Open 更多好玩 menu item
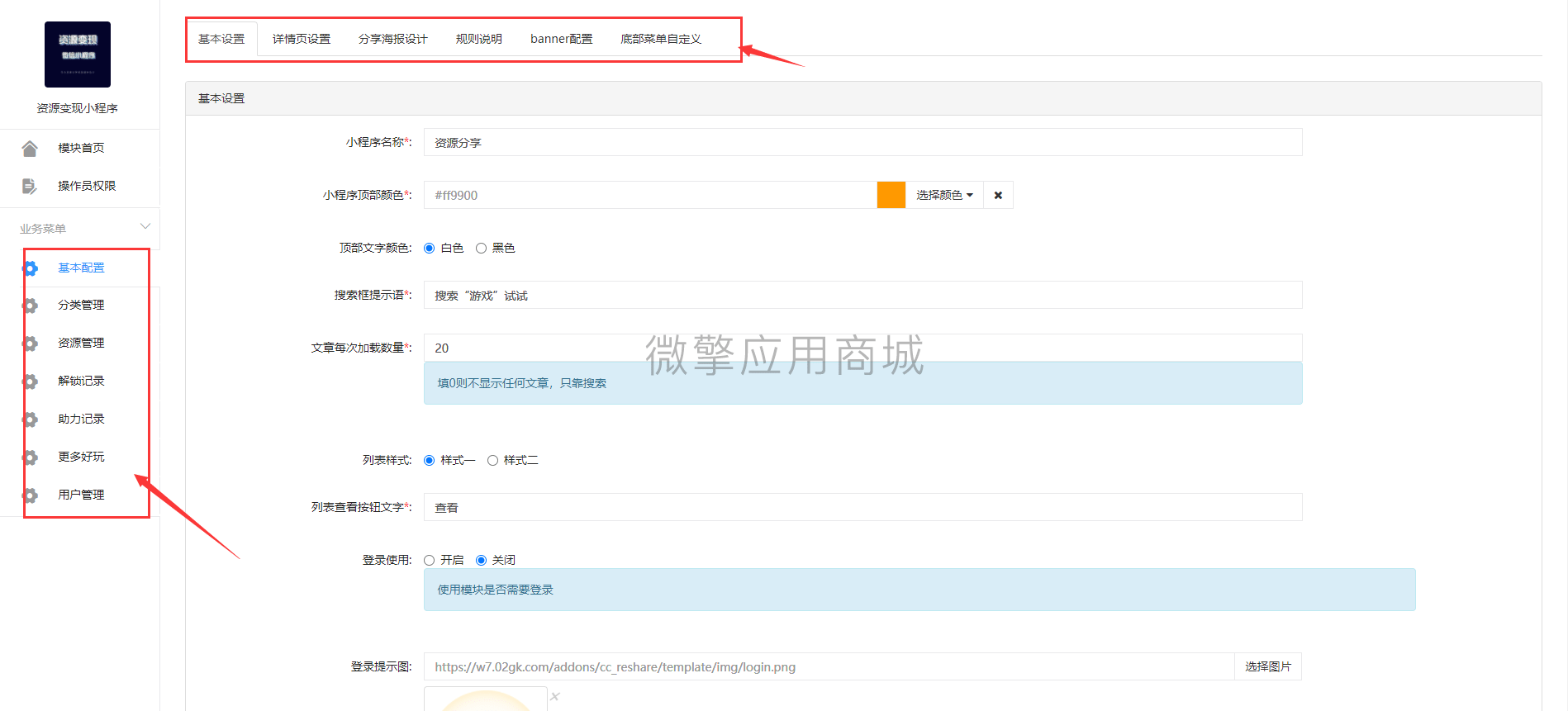 click(80, 457)
